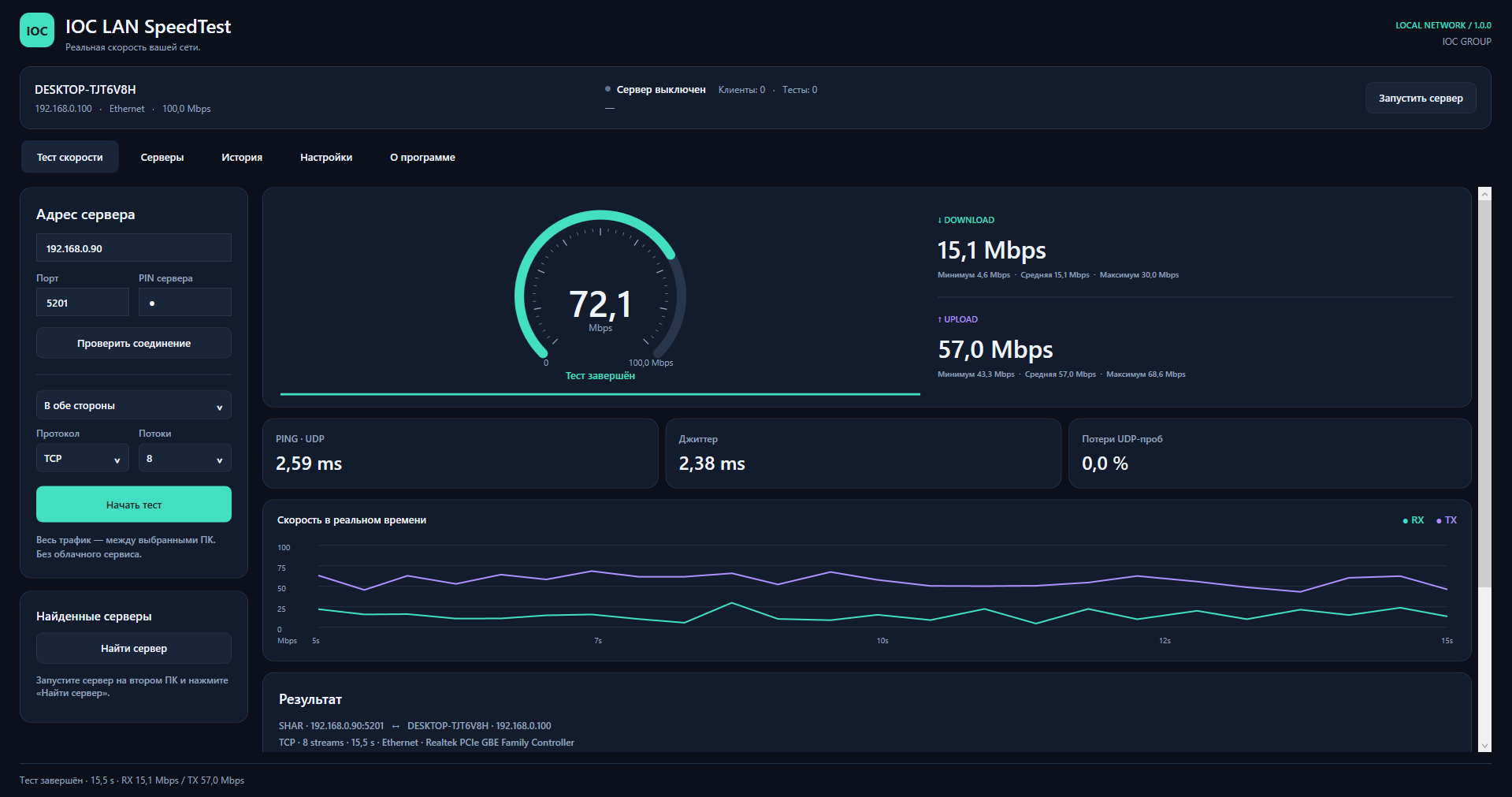The image size is (1512, 797).
Task: Open the Настройки tab
Action: coord(326,157)
